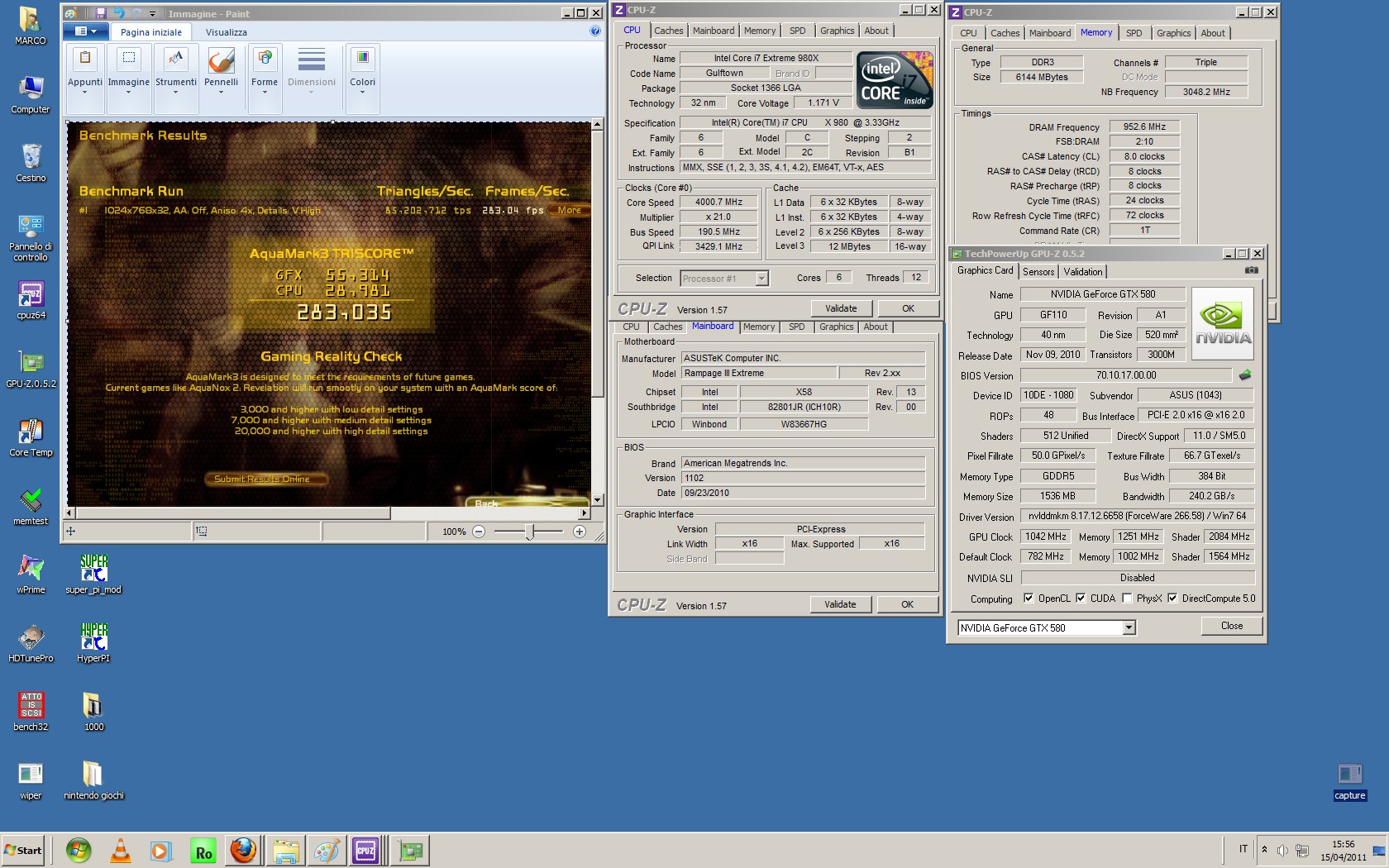
Task: Click the GPU-Z screenshot camera icon
Action: (1252, 270)
